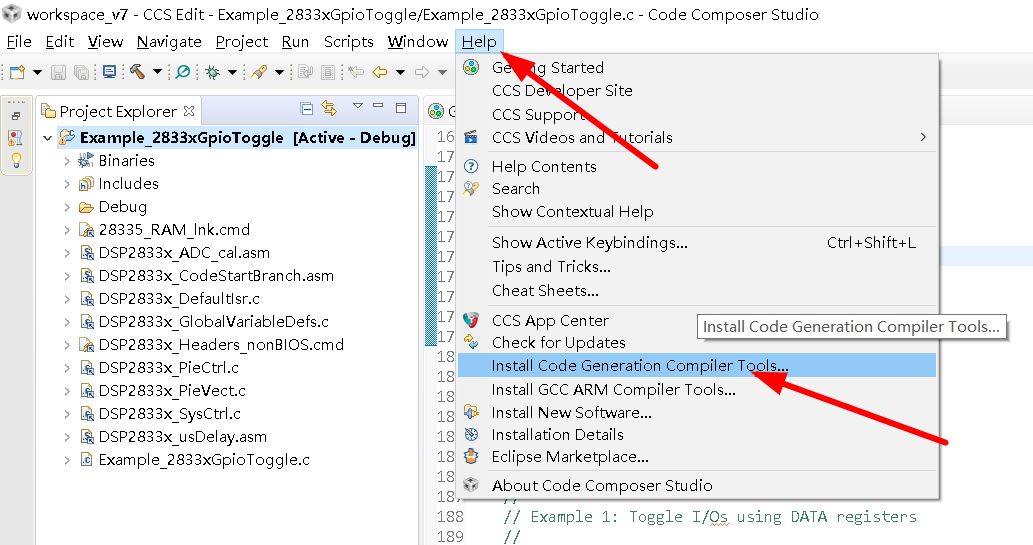Open the Back history dropdown arrow

point(400,72)
